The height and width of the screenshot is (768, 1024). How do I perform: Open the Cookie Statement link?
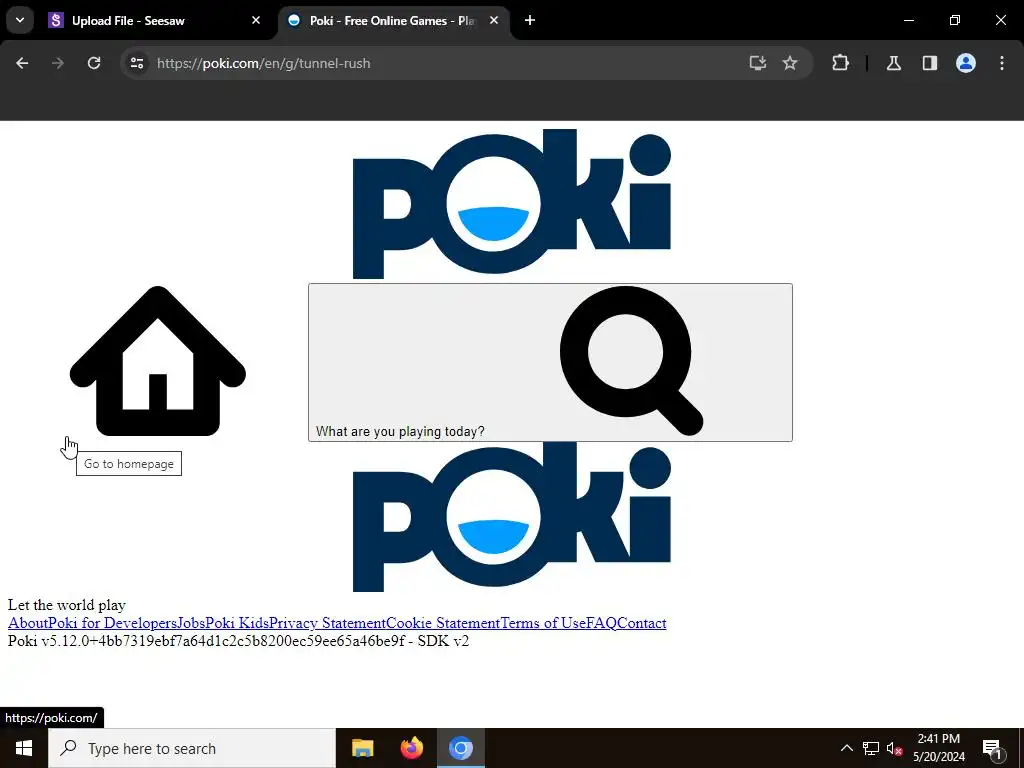(443, 623)
